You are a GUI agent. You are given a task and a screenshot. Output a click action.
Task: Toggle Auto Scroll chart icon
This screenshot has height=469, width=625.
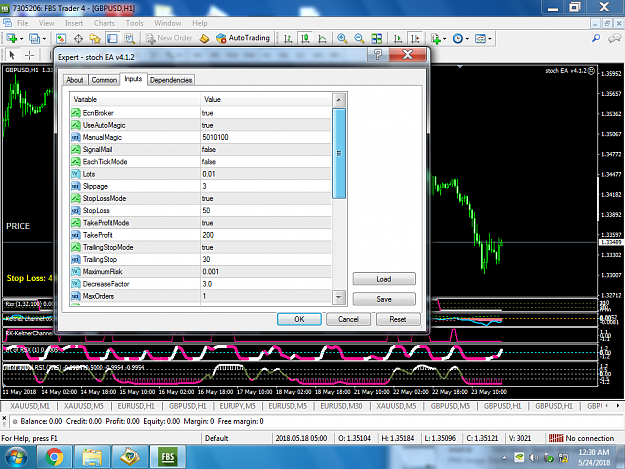coord(397,39)
